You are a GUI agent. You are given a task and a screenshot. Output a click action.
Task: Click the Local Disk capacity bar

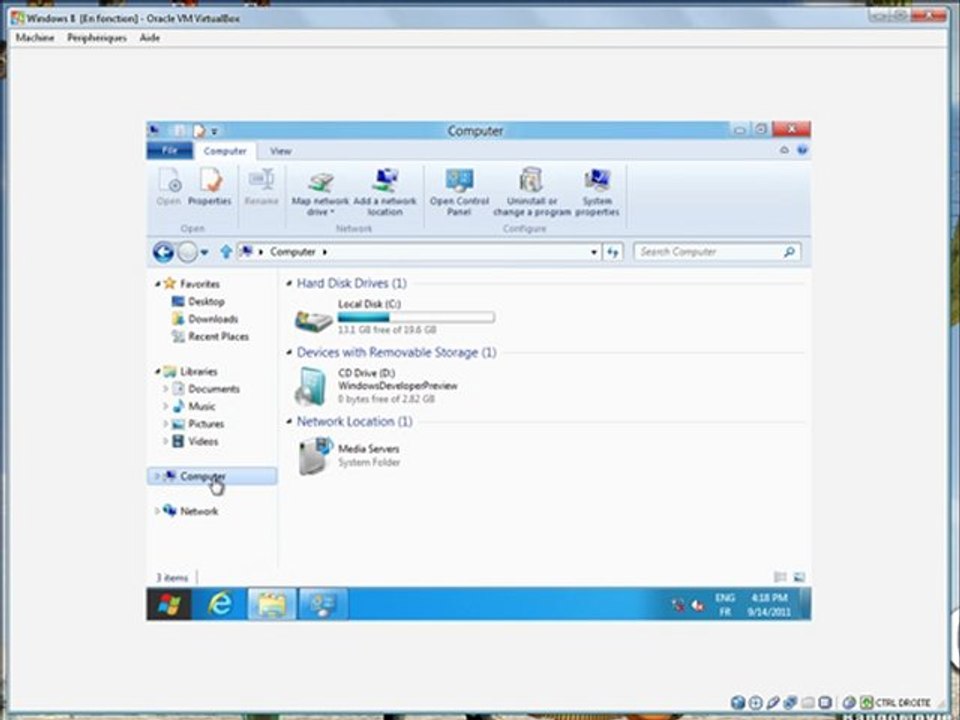416,317
